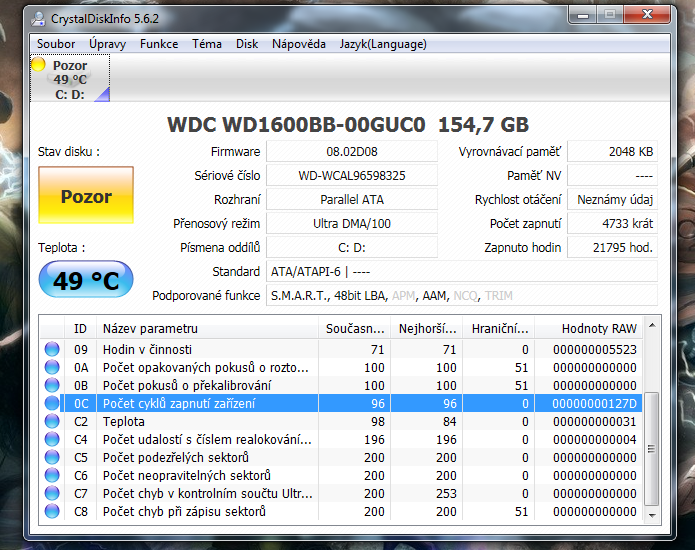Click the Hodnoty RAW column header
The height and width of the screenshot is (550, 695).
(589, 328)
